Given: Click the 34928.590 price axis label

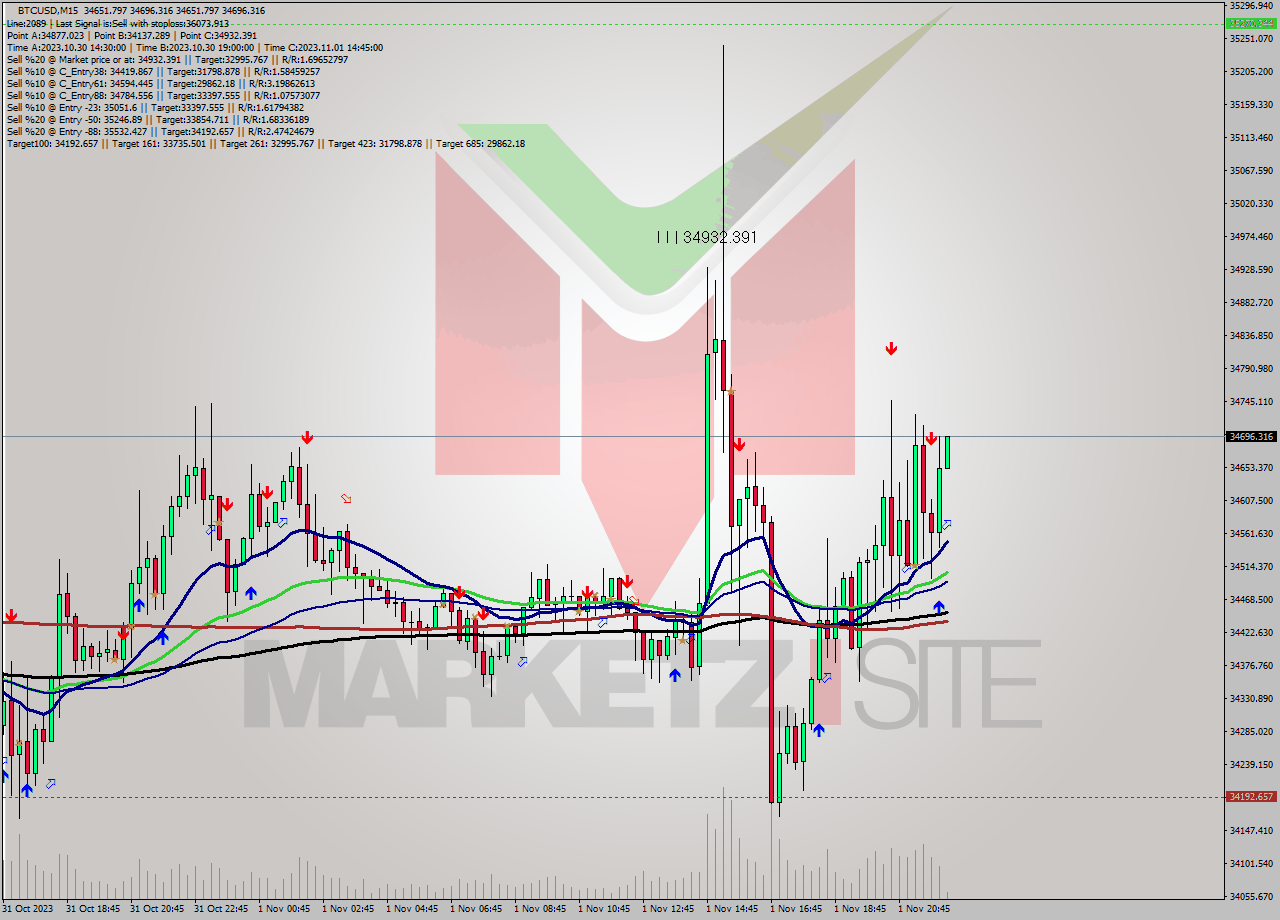Looking at the screenshot, I should pyautogui.click(x=1251, y=269).
